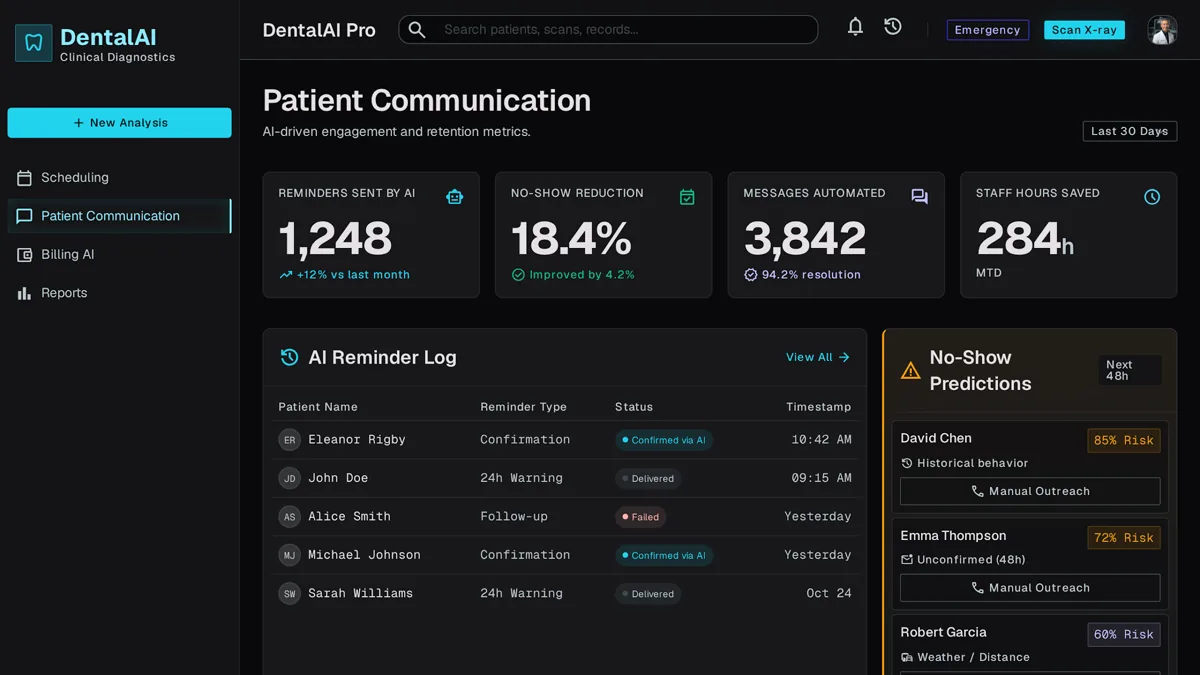Viewport: 1200px width, 675px height.
Task: Click the search magnifier icon
Action: [x=417, y=30]
